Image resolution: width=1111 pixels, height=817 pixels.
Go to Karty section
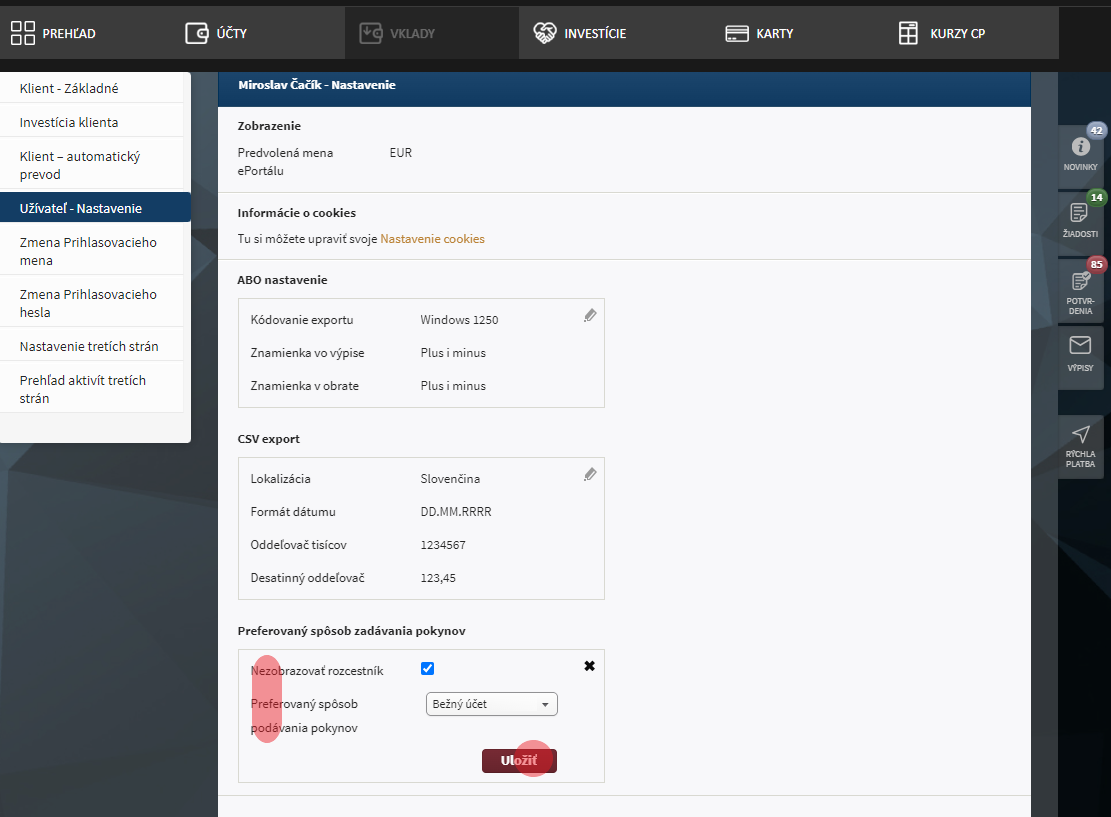click(x=759, y=33)
